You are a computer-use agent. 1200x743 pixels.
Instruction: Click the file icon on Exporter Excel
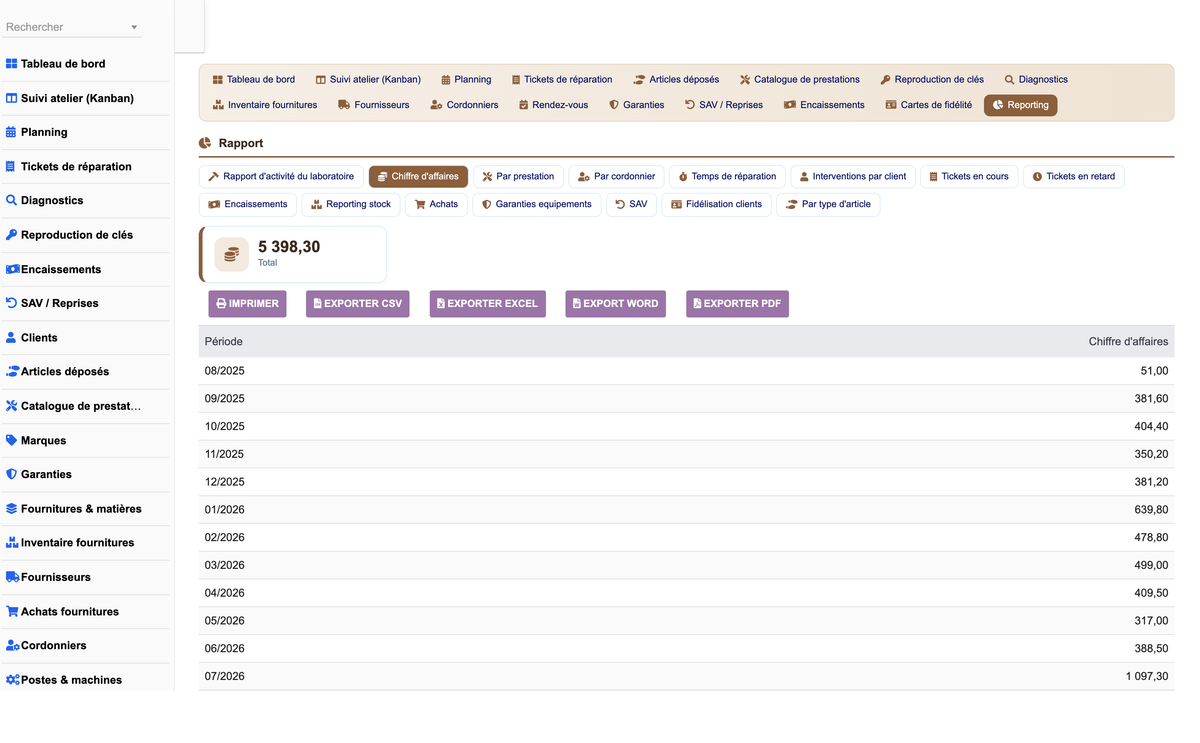[441, 304]
